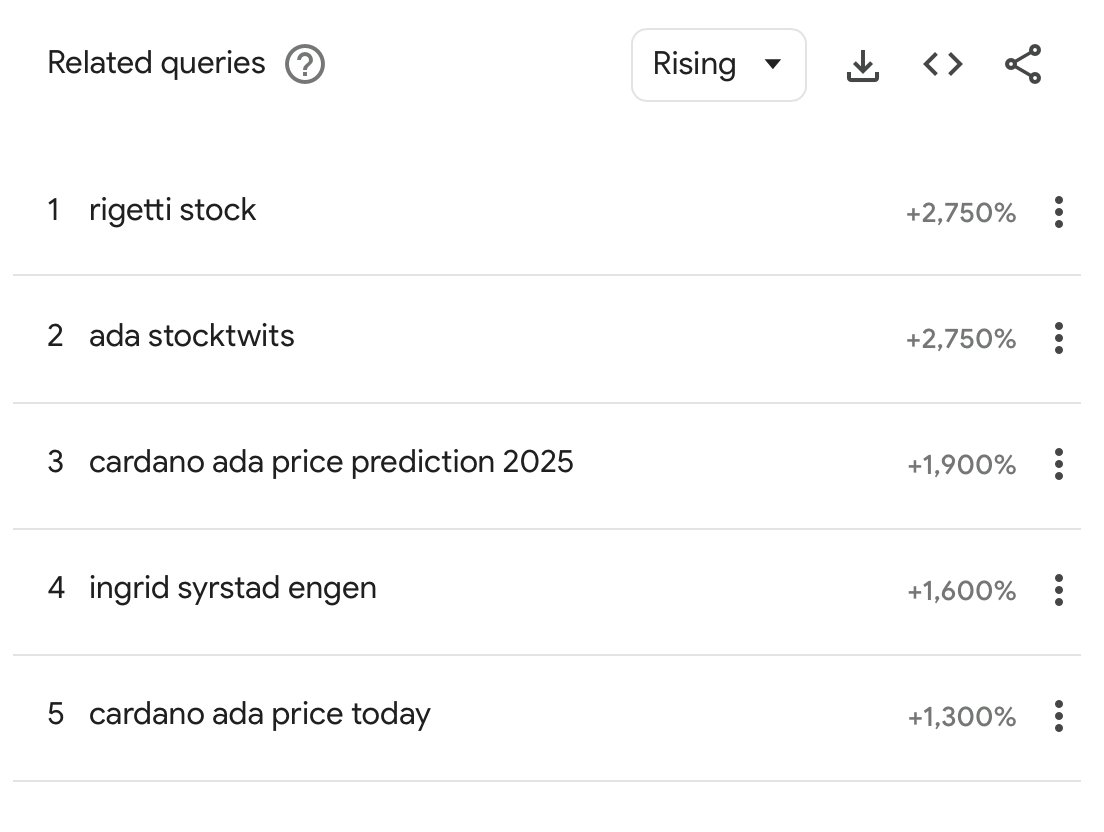Click the +1,600% rise value
The image size is (1104, 832).
[961, 591]
